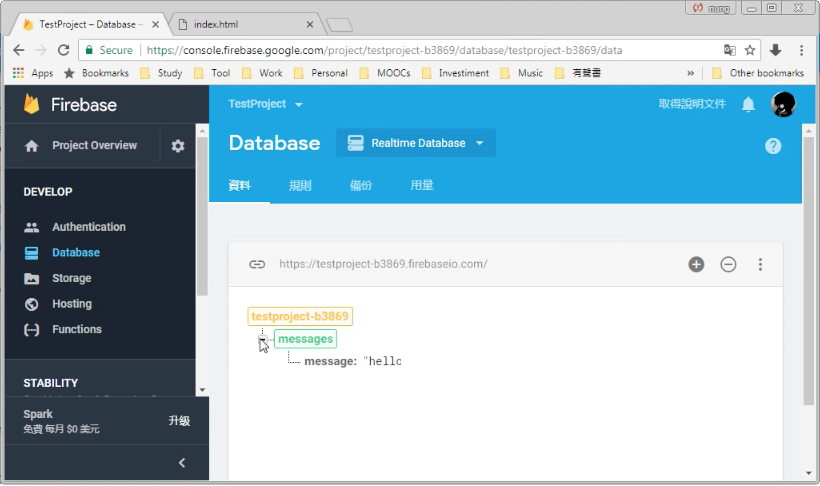Click the database URL link icon

pyautogui.click(x=257, y=264)
